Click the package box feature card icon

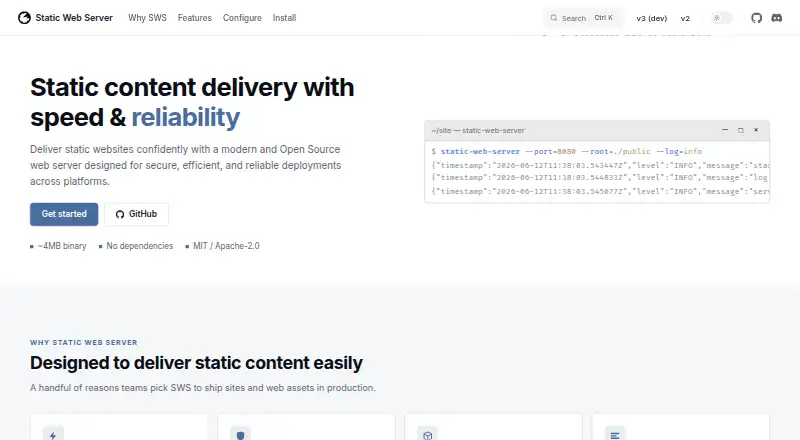428,435
